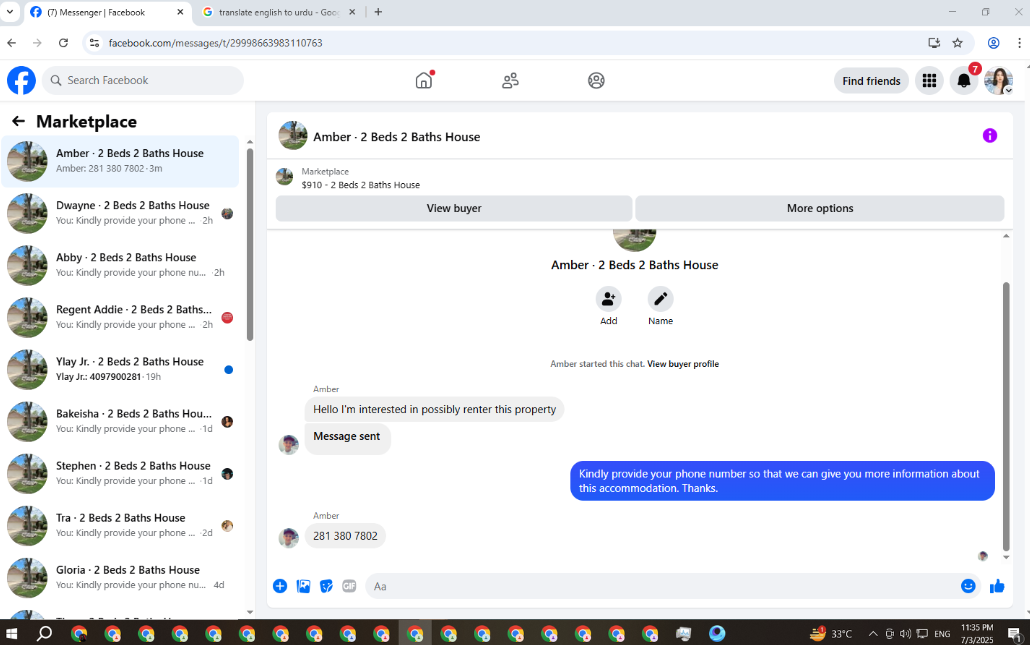Open the Ylay Jr. conversation
The image size is (1030, 645).
[x=120, y=369]
